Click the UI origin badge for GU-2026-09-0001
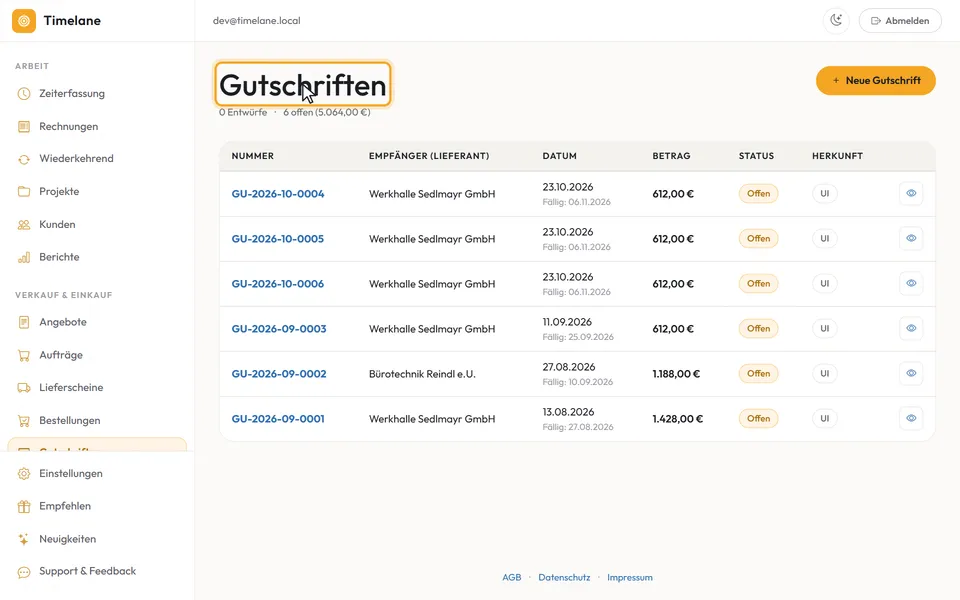Image resolution: width=960 pixels, height=600 pixels. 825,418
